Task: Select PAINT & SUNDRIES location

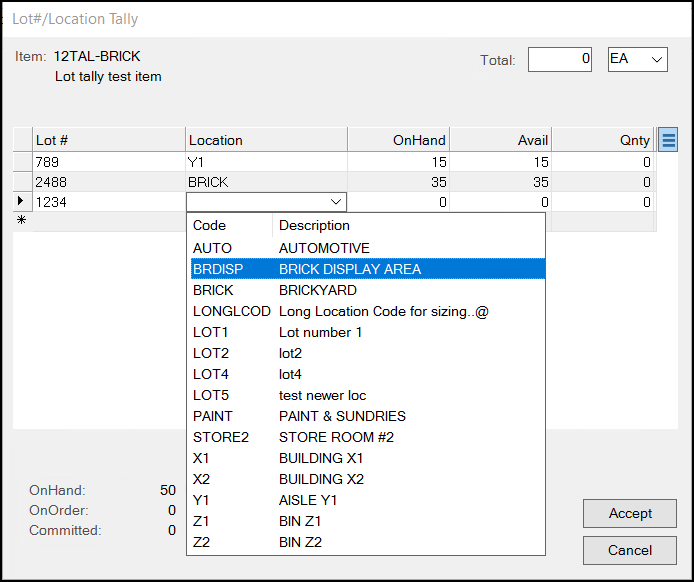Action: pos(368,416)
